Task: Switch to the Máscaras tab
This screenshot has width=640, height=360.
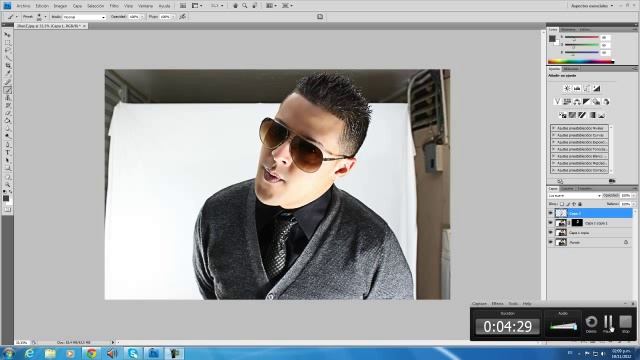Action: [571, 69]
